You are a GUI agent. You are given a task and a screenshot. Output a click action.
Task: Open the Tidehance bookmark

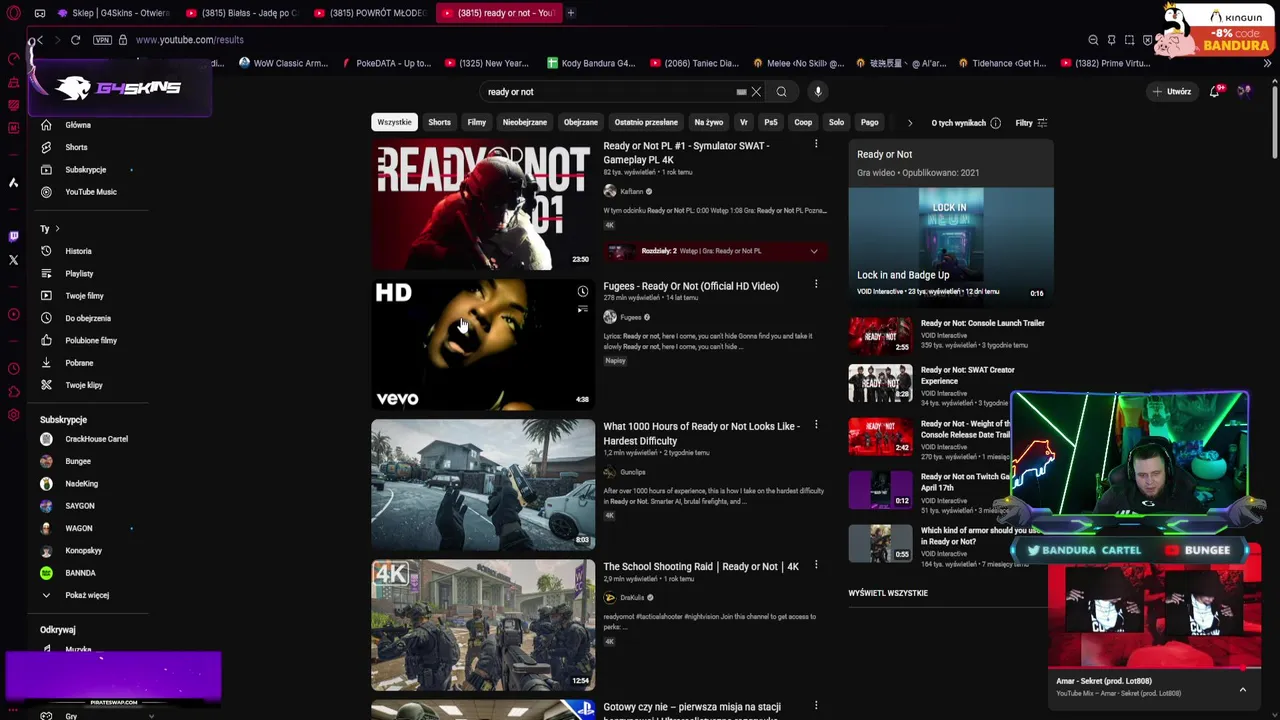coord(1002,63)
